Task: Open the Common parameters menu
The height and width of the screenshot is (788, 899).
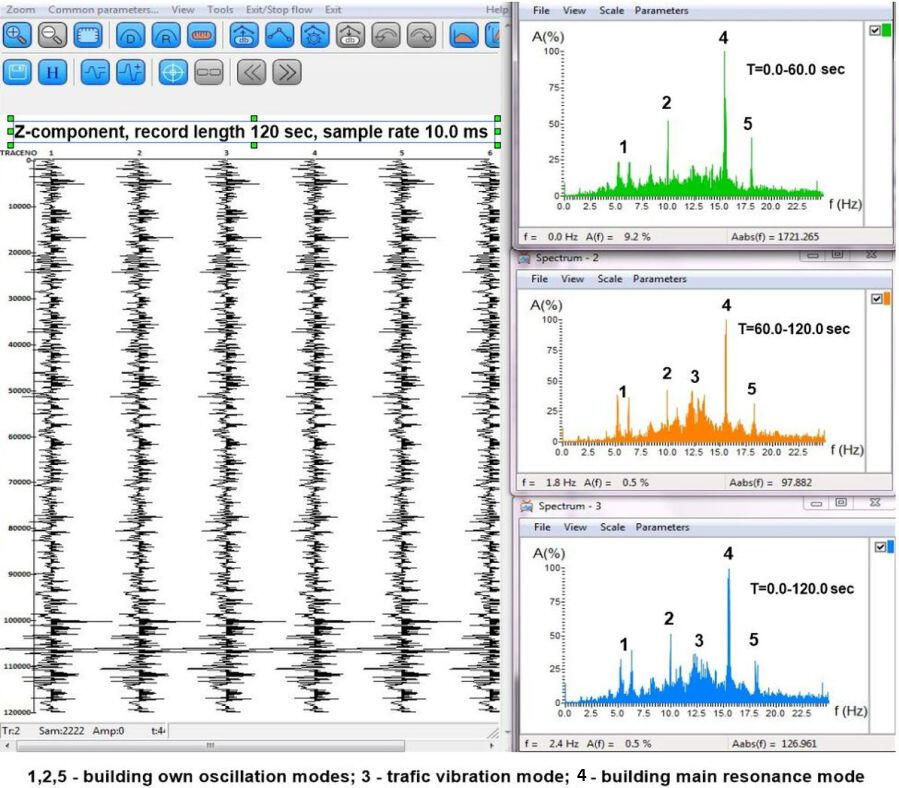Action: click(103, 9)
